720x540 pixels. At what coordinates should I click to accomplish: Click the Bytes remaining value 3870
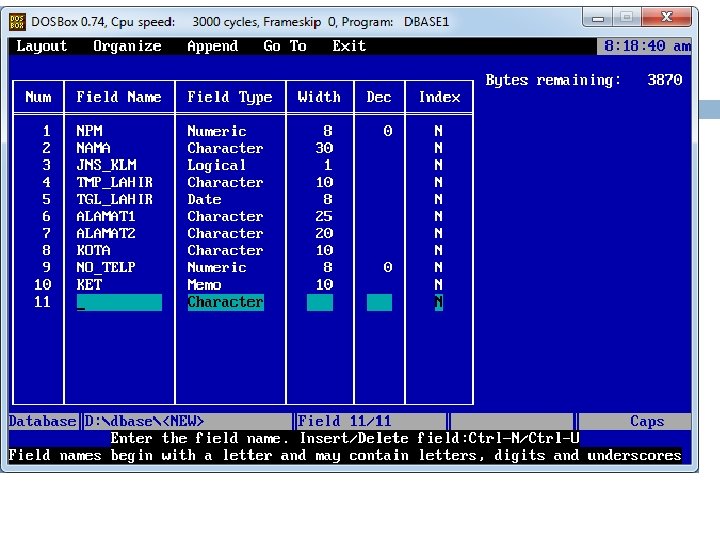pos(664,80)
